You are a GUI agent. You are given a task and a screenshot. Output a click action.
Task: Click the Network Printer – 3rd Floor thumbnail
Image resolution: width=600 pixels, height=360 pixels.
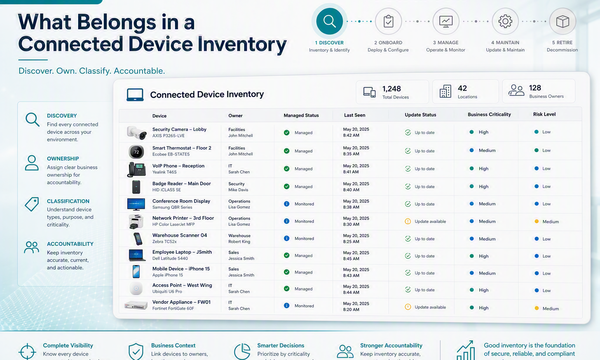coord(136,221)
